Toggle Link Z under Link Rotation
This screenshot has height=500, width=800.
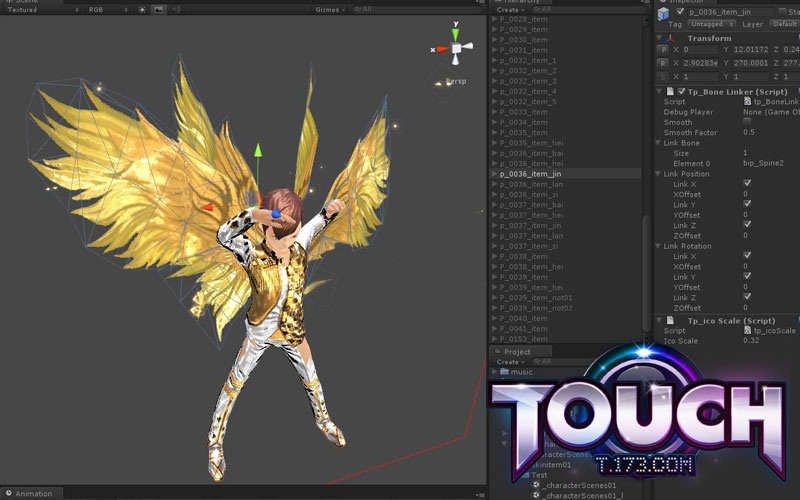point(747,296)
